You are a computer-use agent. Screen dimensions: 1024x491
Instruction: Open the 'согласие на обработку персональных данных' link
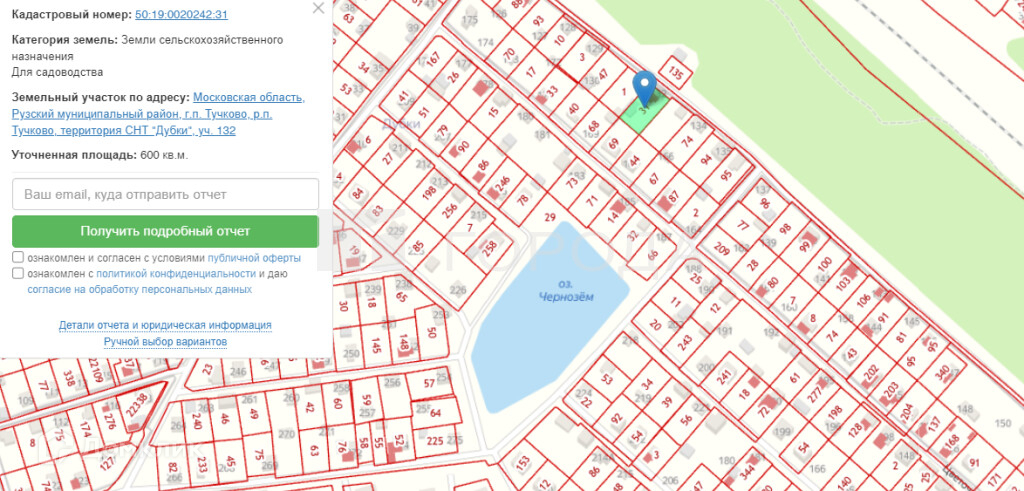140,289
